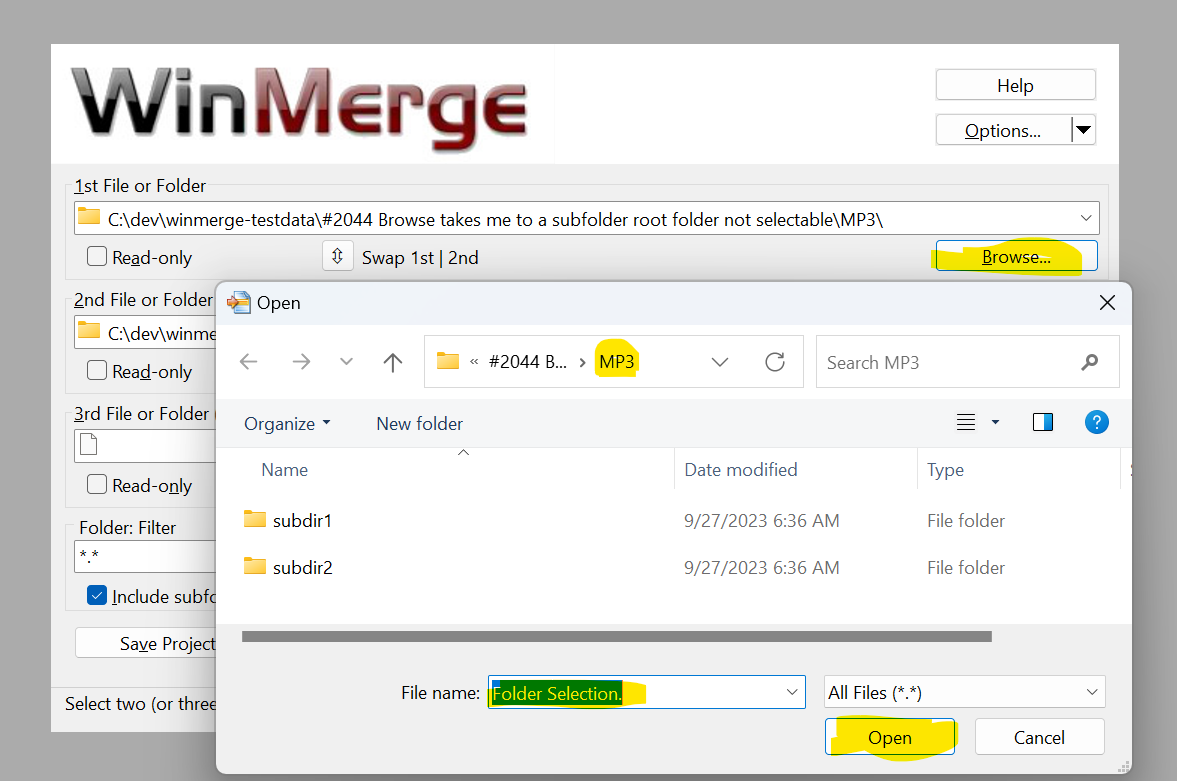Click the Options... button
The height and width of the screenshot is (781, 1177).
(x=1003, y=130)
